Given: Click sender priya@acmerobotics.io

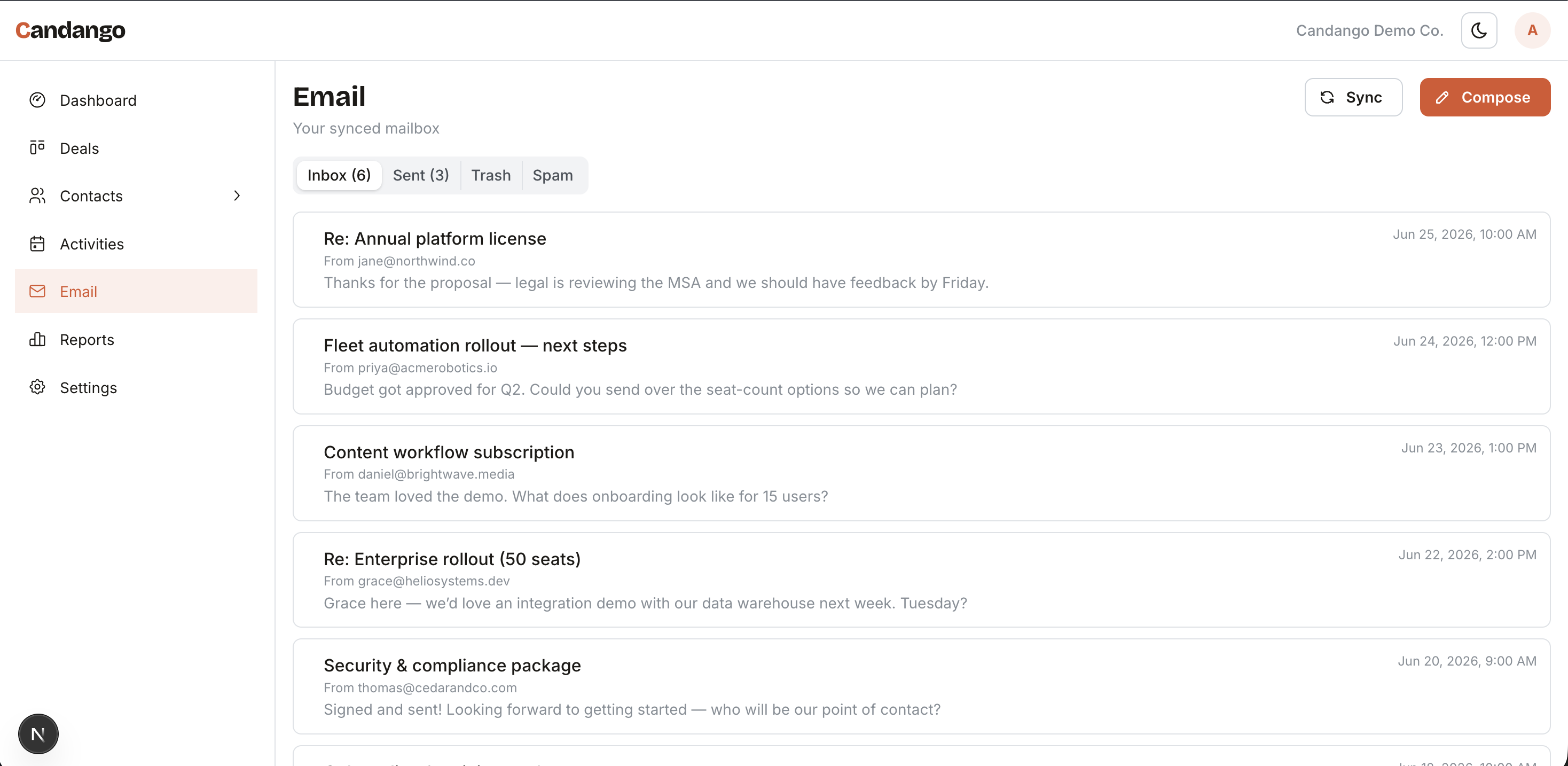Looking at the screenshot, I should point(427,368).
